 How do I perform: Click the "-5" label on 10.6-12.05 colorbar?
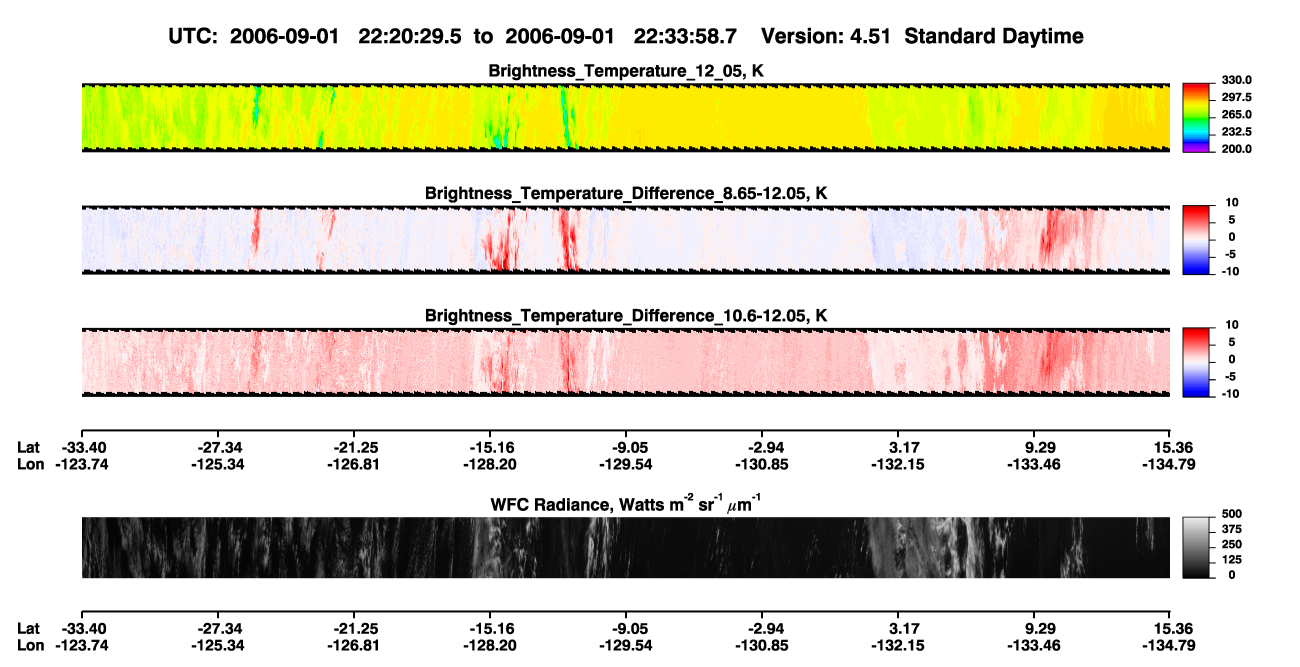coord(1229,377)
